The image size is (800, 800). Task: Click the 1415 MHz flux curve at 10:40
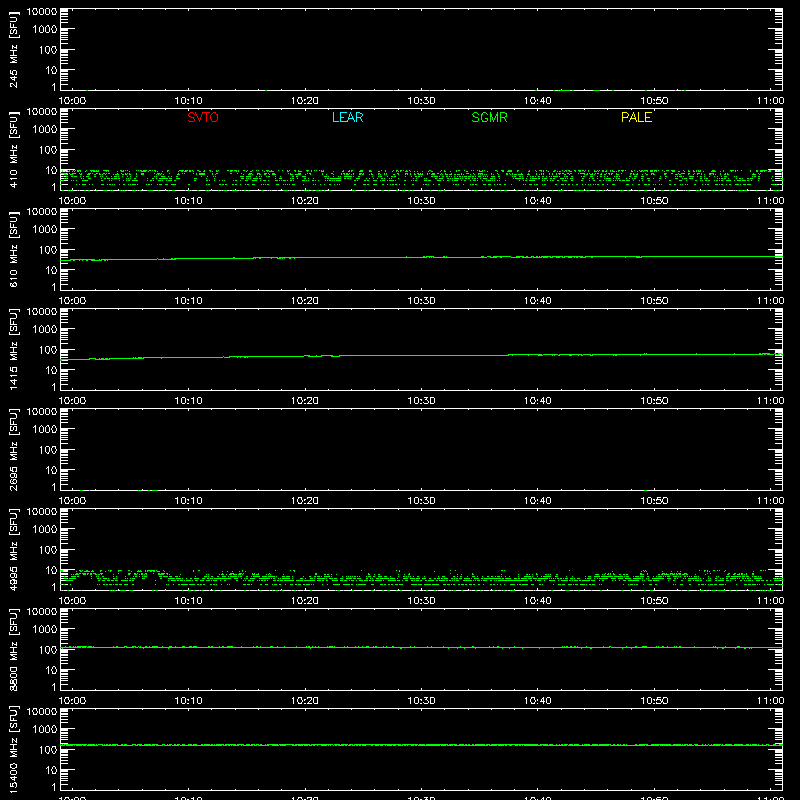tap(537, 355)
